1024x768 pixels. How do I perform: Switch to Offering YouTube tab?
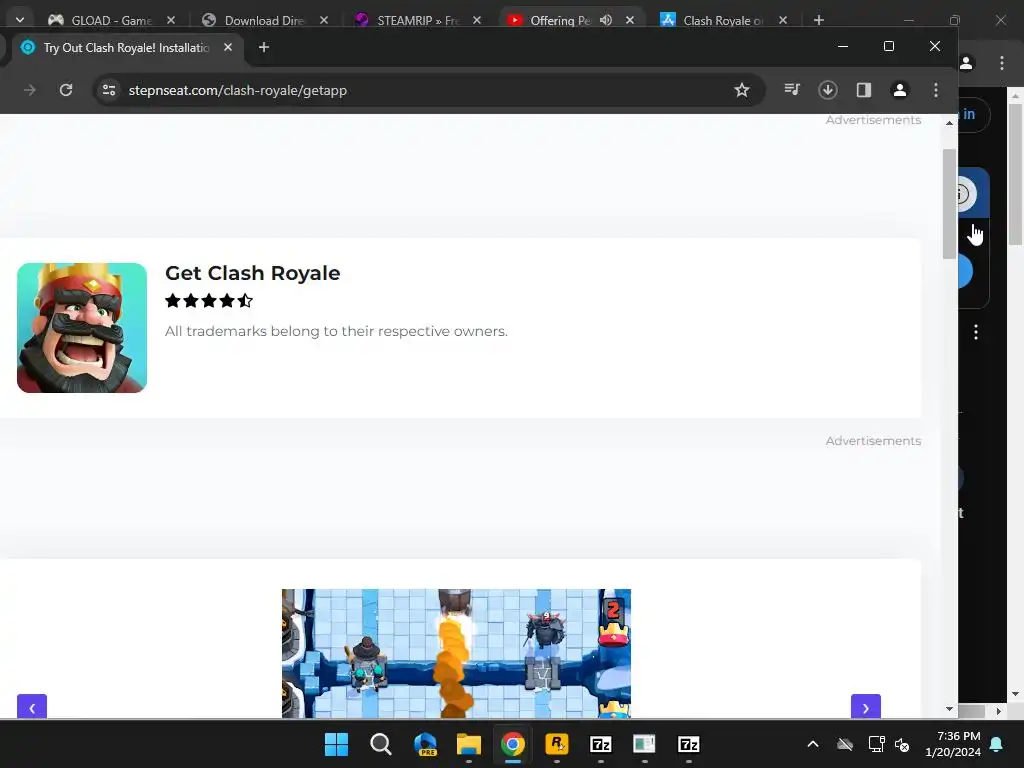(560, 20)
